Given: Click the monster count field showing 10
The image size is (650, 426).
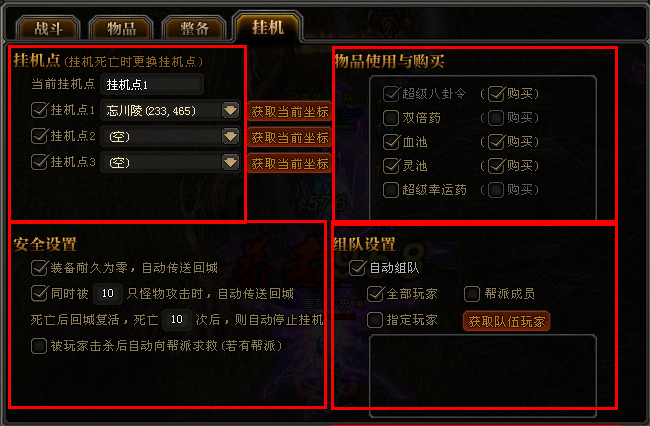Looking at the screenshot, I should (108, 293).
